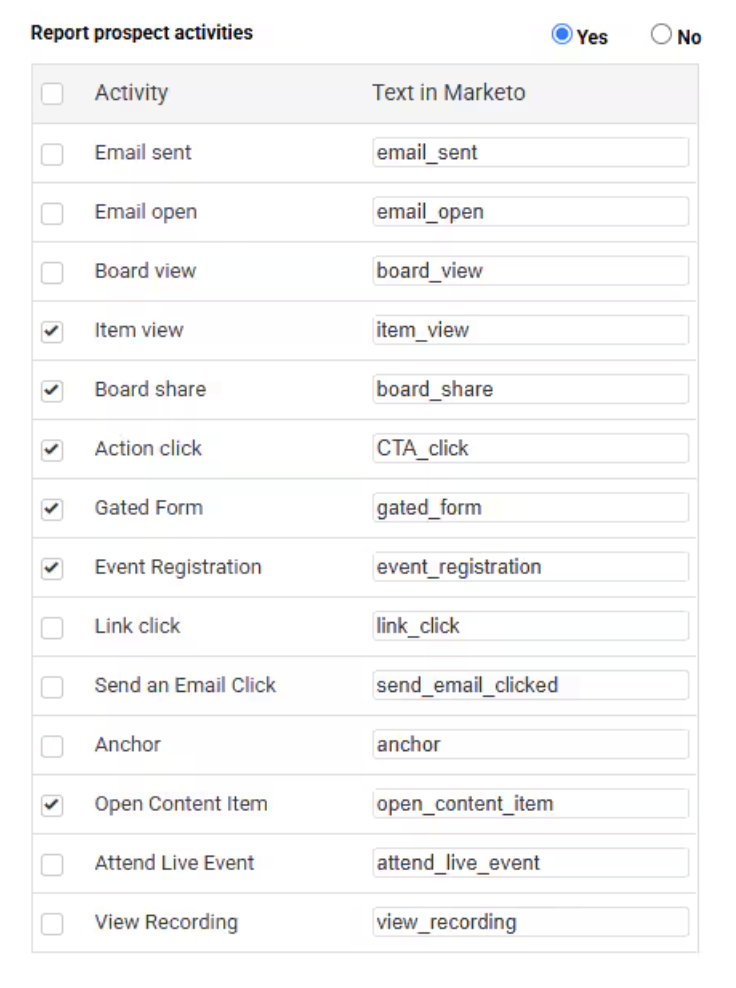The width and height of the screenshot is (736, 988).
Task: Check the Send an Email Click box
Action: [52, 686]
